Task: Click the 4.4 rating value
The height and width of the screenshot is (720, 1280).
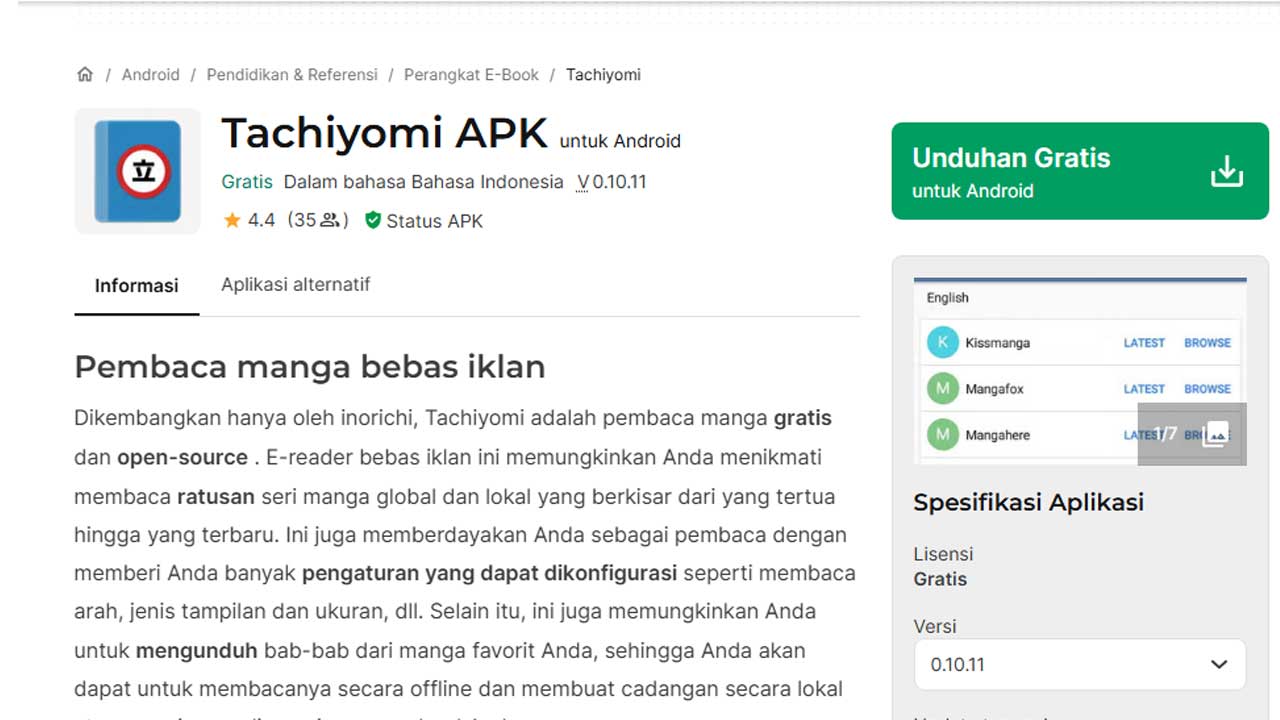Action: (x=261, y=220)
